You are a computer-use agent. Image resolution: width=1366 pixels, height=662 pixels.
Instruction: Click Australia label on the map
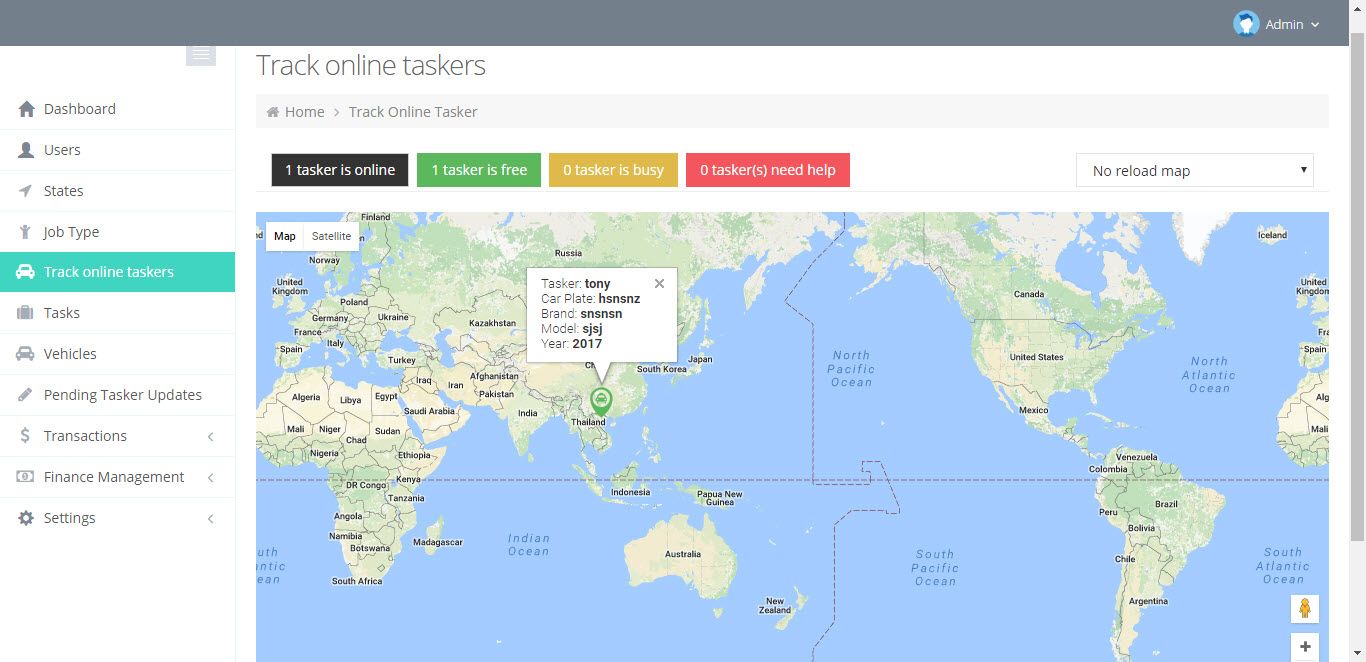point(683,554)
